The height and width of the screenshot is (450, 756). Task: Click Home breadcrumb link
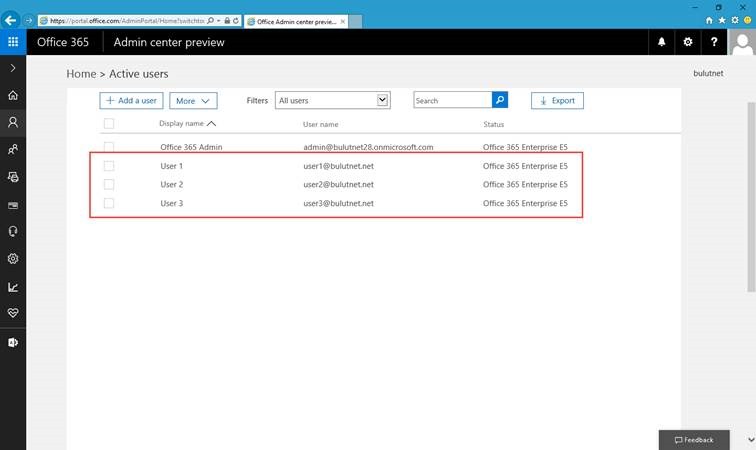click(81, 74)
